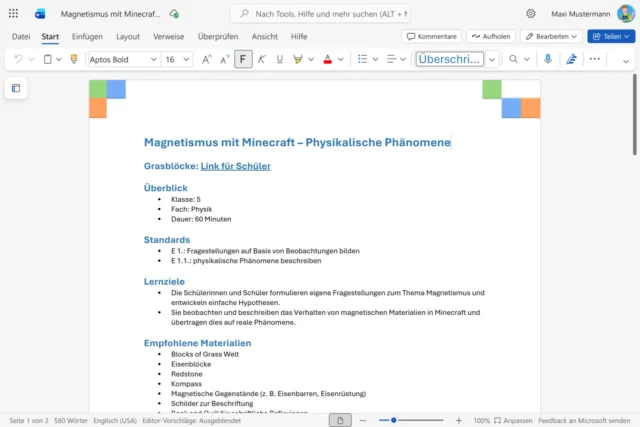Click the paragraph alignment icon
This screenshot has height=427, width=640.
391,60
